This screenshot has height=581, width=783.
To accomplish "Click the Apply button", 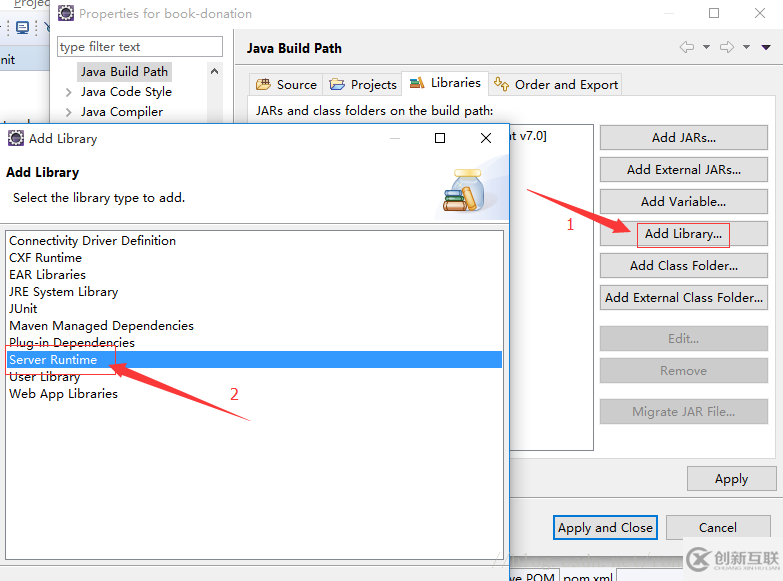I will pos(732,479).
